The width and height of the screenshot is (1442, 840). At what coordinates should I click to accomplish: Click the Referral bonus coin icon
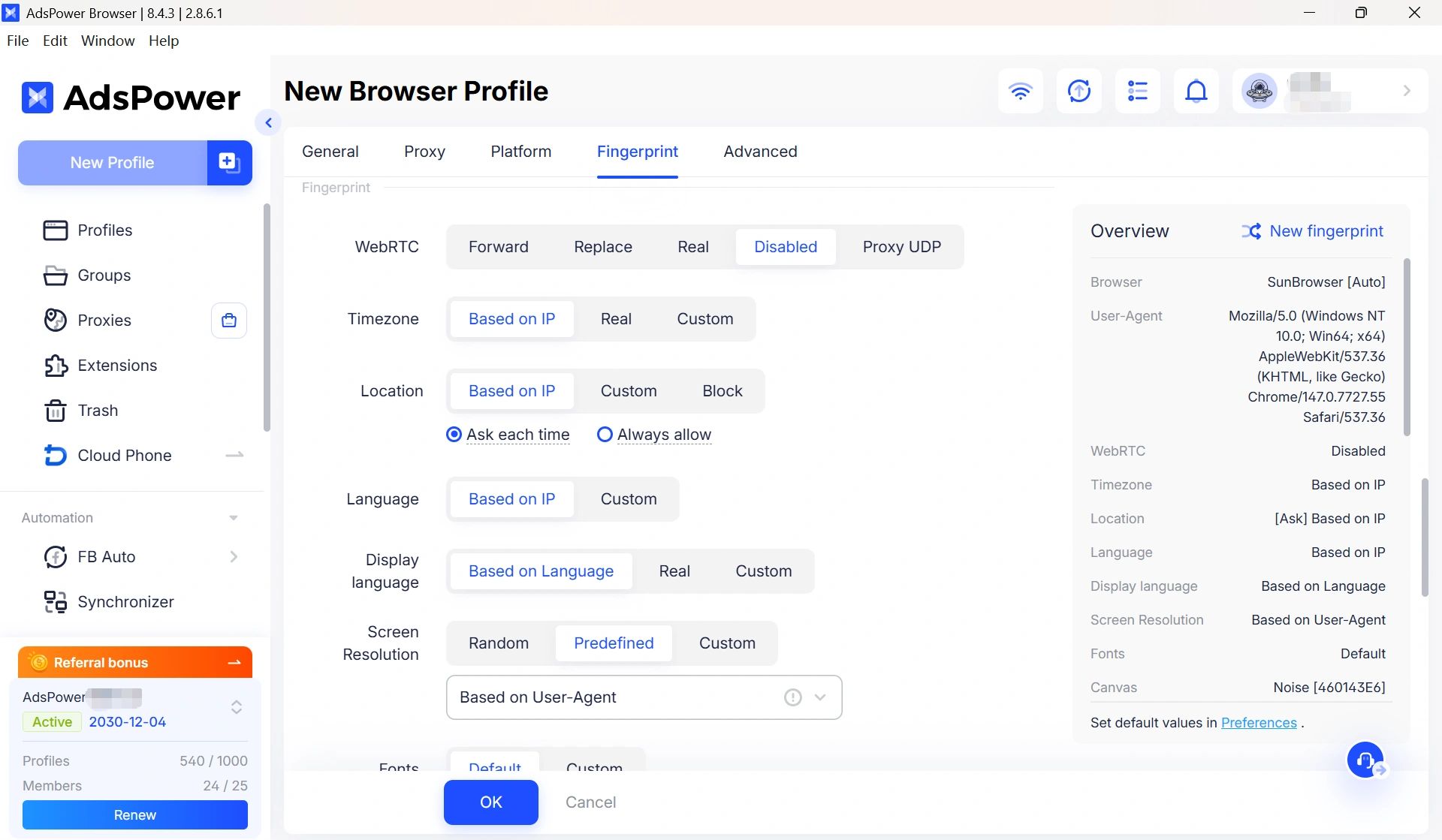pos(38,662)
